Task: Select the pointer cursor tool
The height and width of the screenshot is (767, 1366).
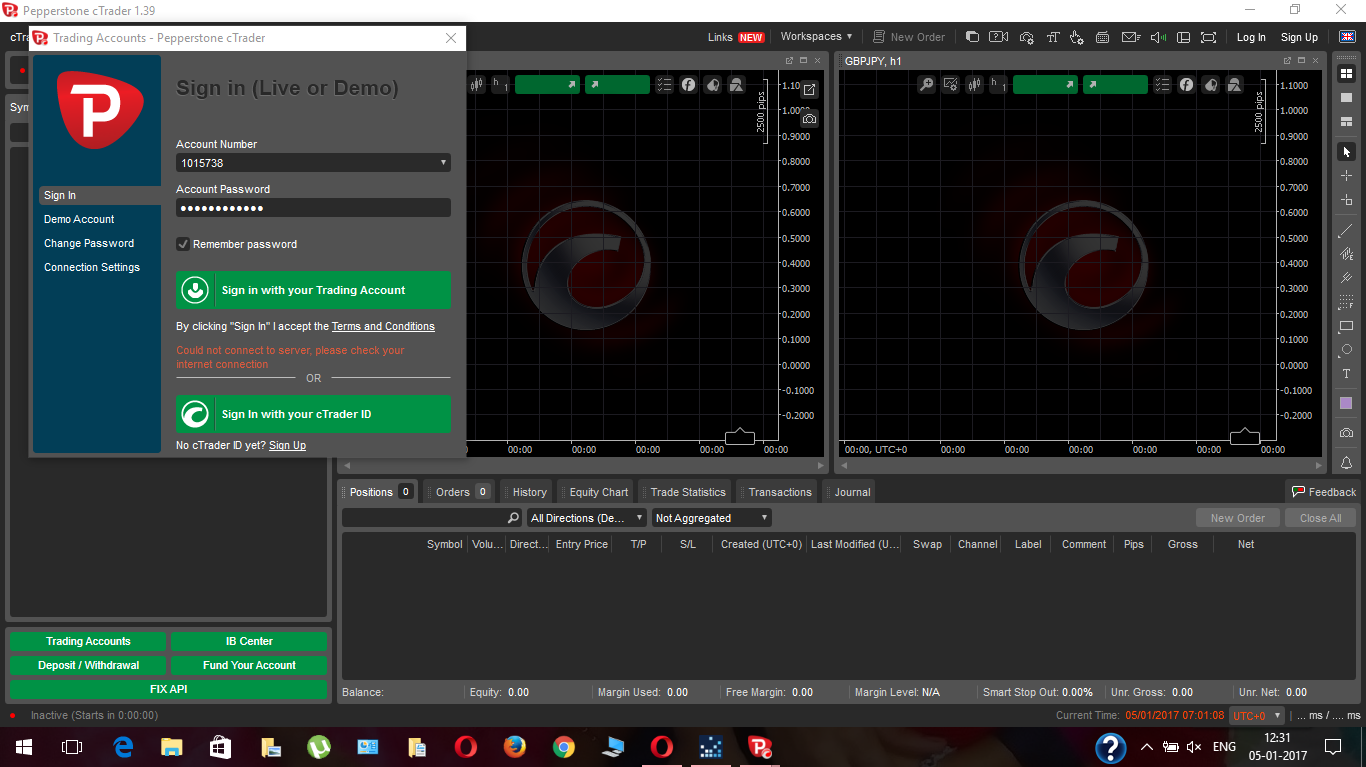Action: [1346, 152]
